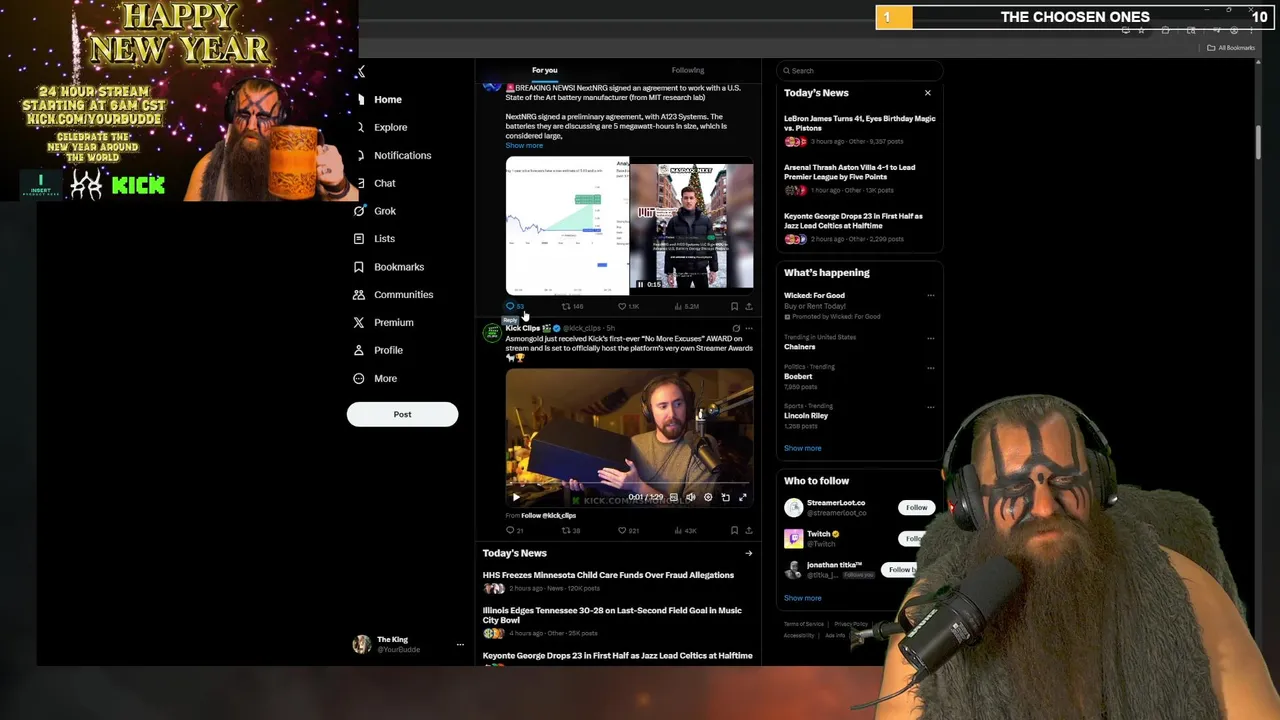Viewport: 1280px width, 720px height.
Task: Open Kick Clips post options menu
Action: (x=749, y=328)
